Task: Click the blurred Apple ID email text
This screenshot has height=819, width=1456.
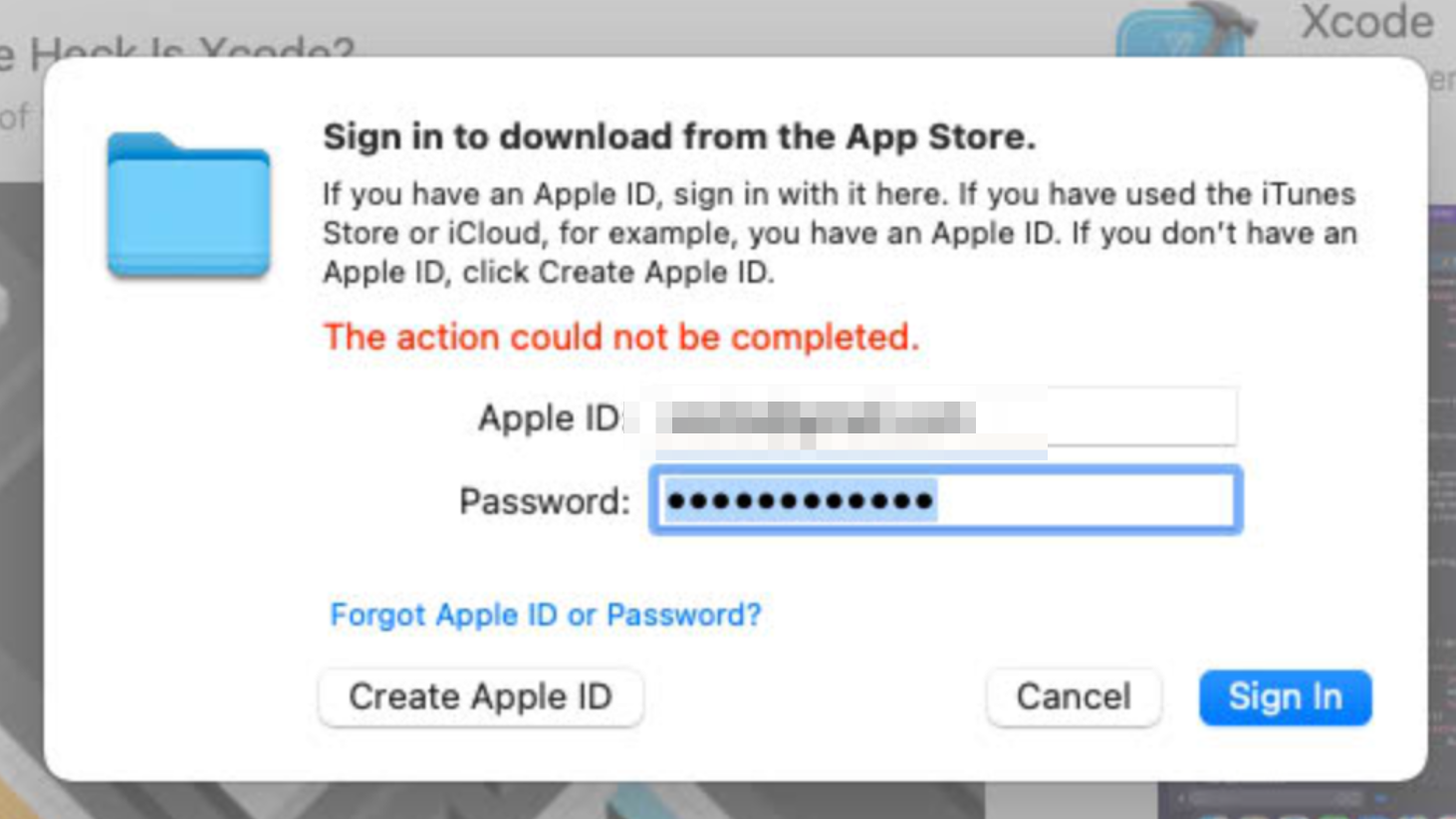Action: click(x=823, y=419)
